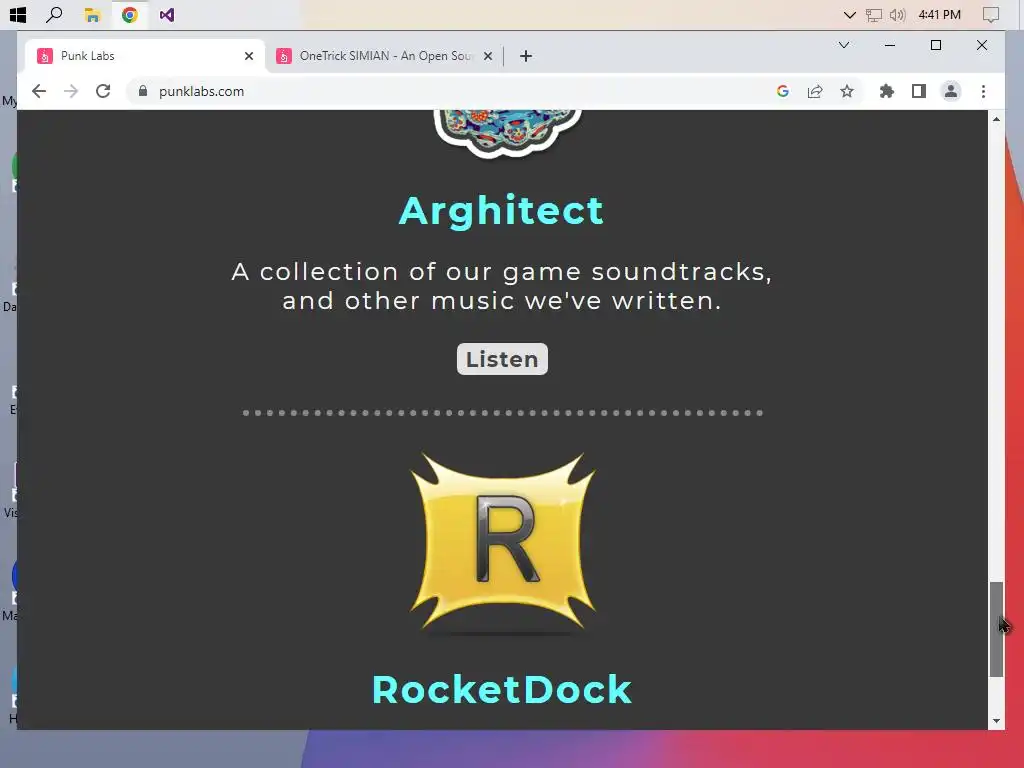Screen dimensions: 1024x768
Task: Click the page scrollbar up arrow
Action: (996, 119)
